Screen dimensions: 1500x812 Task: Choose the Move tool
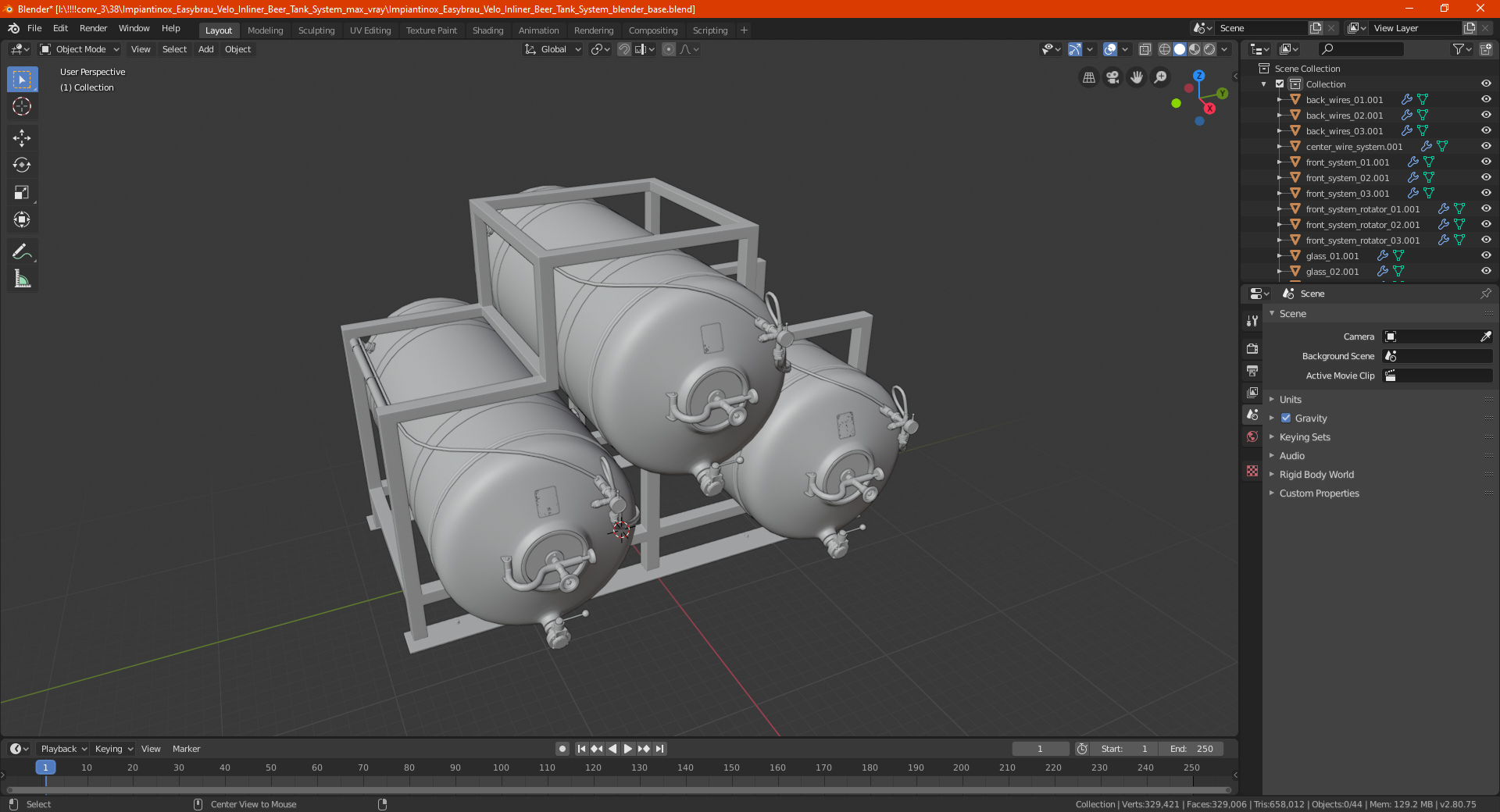pos(22,138)
